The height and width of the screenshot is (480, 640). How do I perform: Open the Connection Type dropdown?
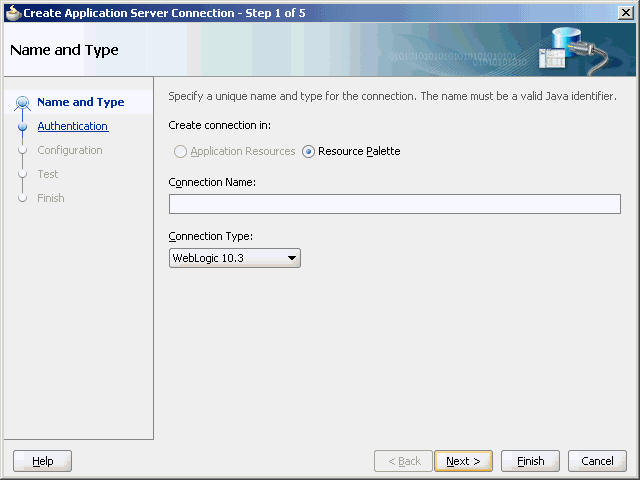coord(235,258)
